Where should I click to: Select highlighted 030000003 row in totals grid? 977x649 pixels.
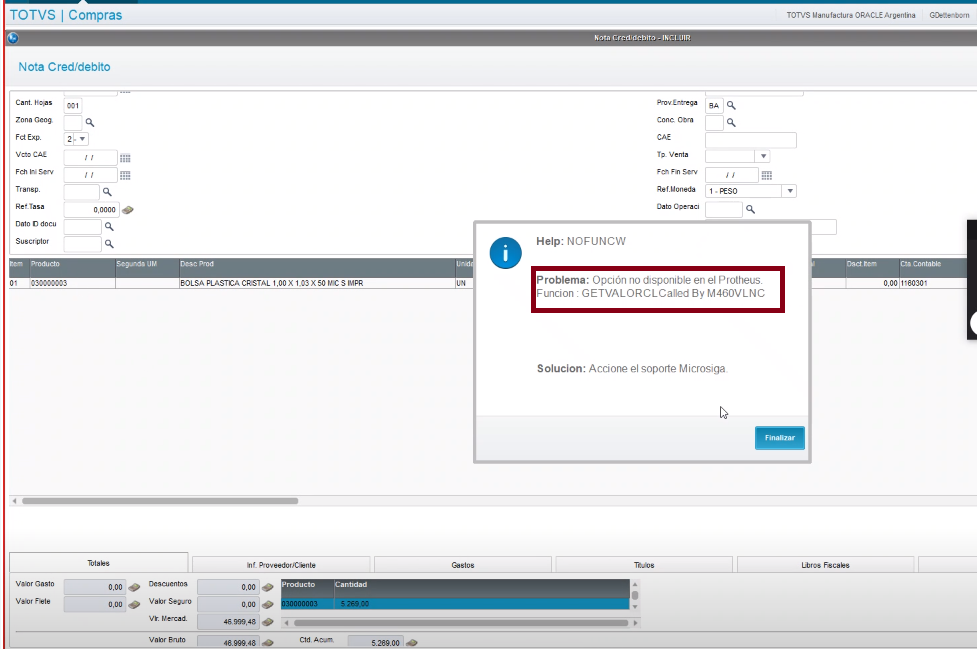coord(455,604)
